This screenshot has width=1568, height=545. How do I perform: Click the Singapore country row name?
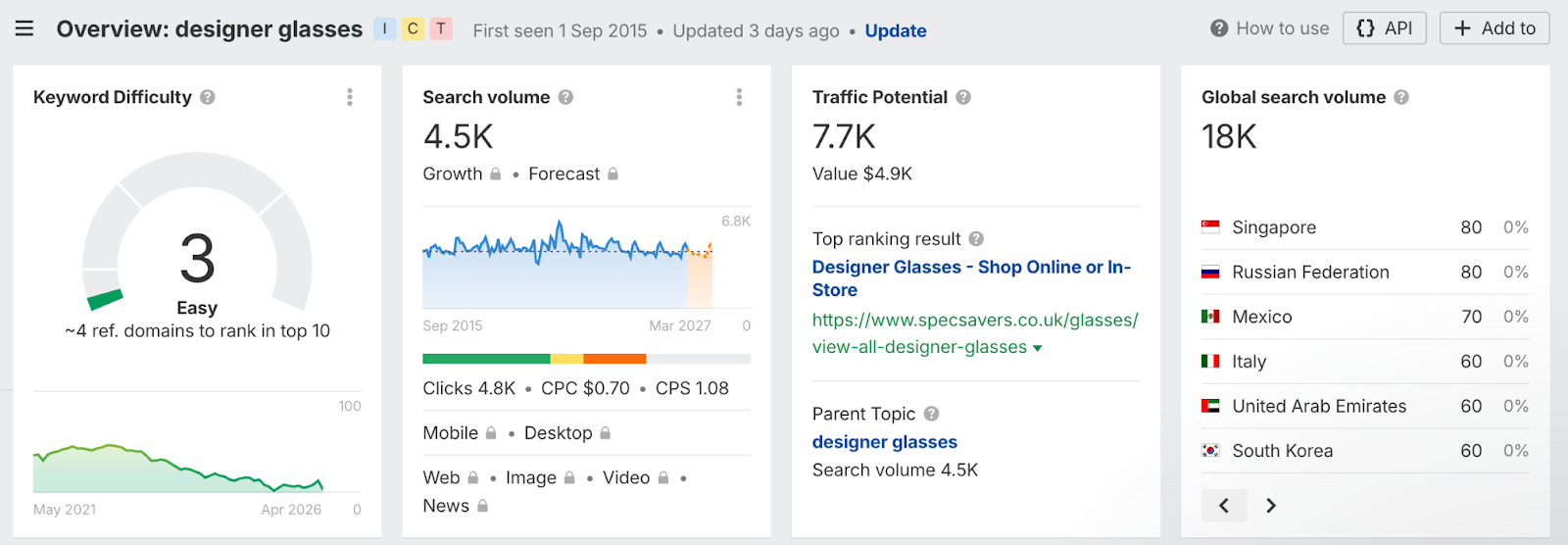coord(1274,227)
